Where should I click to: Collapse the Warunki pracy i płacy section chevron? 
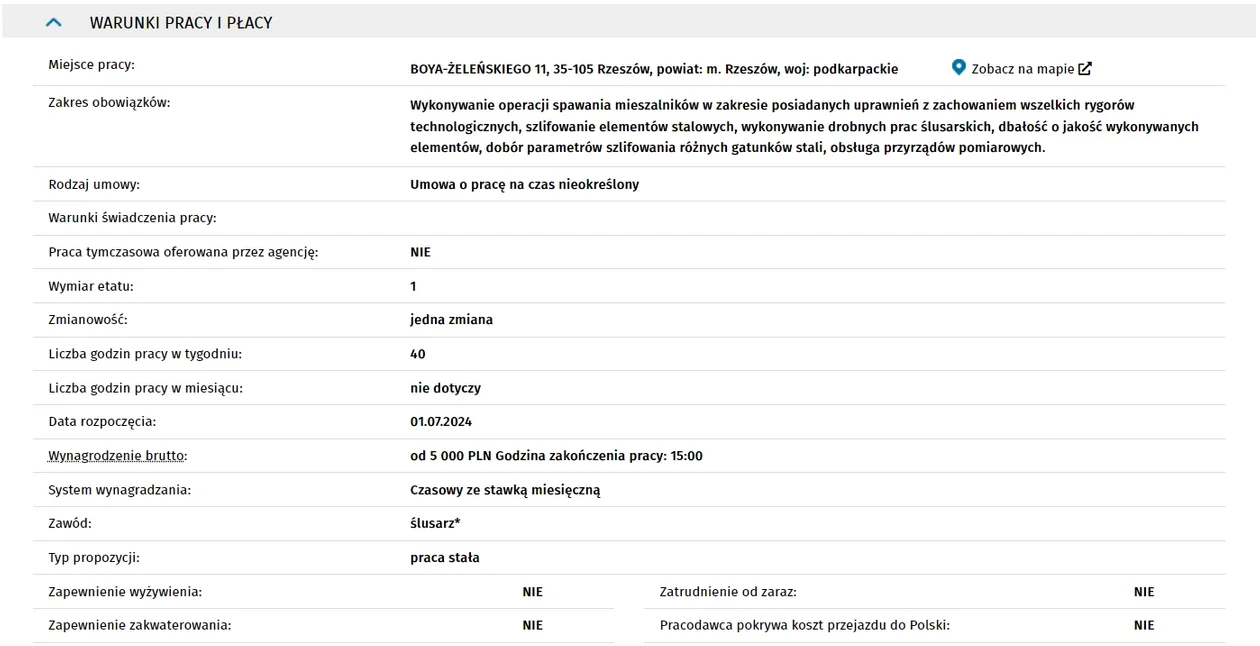(x=55, y=22)
